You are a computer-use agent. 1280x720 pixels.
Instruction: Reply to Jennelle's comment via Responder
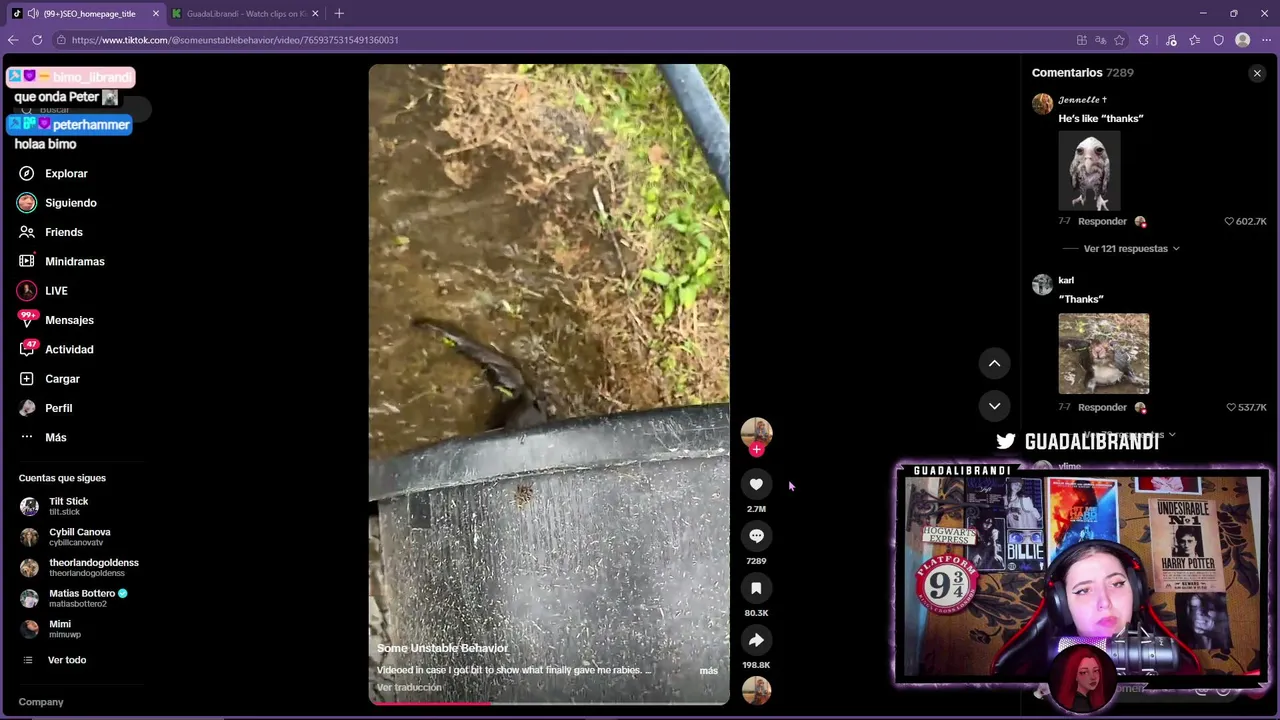pos(1102,222)
